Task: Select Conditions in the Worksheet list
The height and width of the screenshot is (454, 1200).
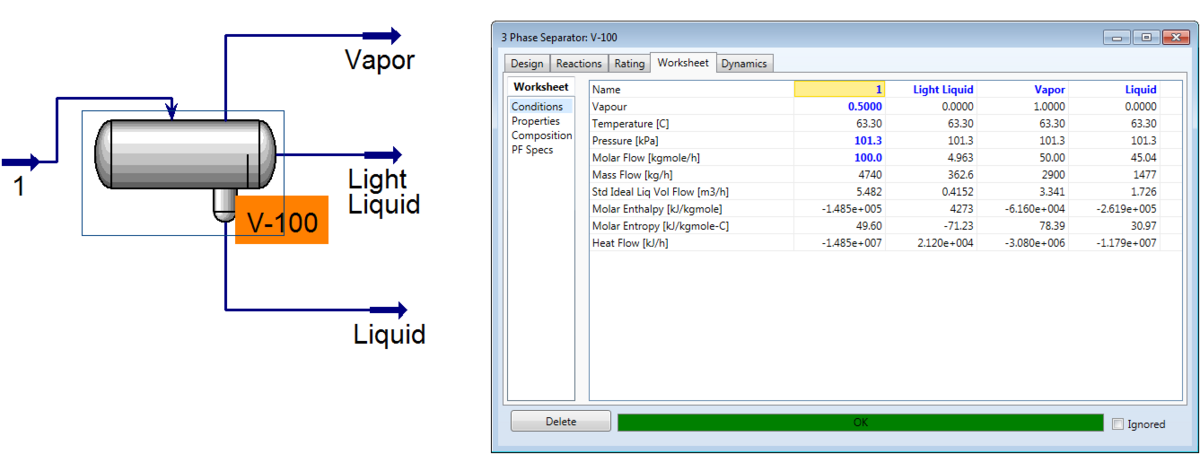Action: pos(537,106)
